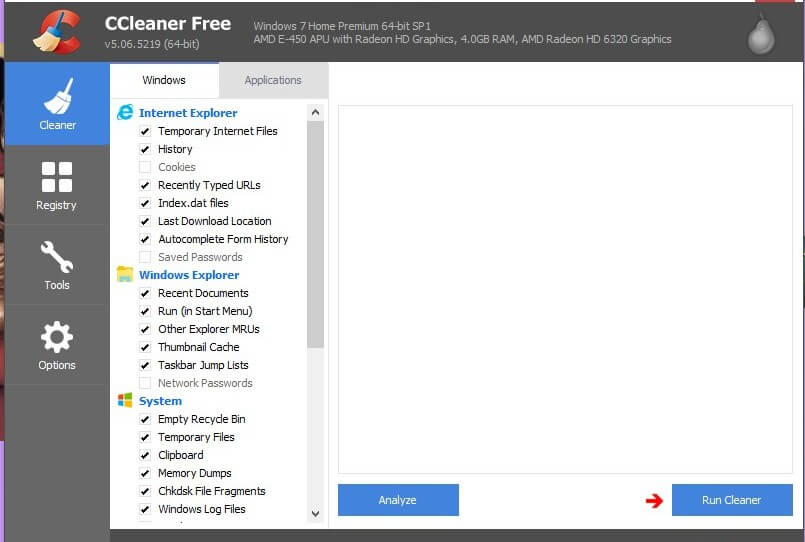Toggle Run (in Start Menu) checkbox
The image size is (805, 542).
click(145, 311)
